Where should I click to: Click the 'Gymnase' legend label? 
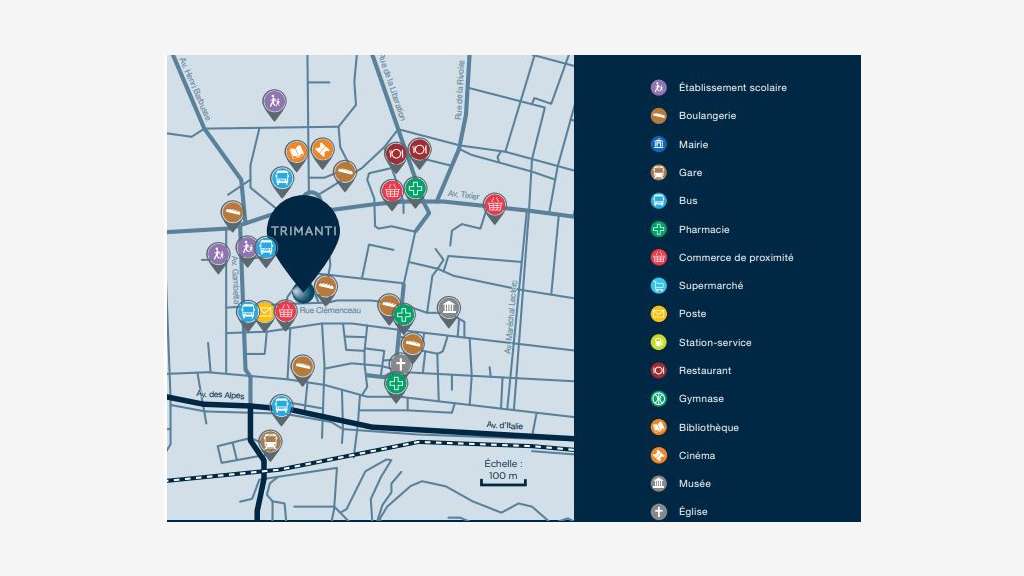coord(701,398)
